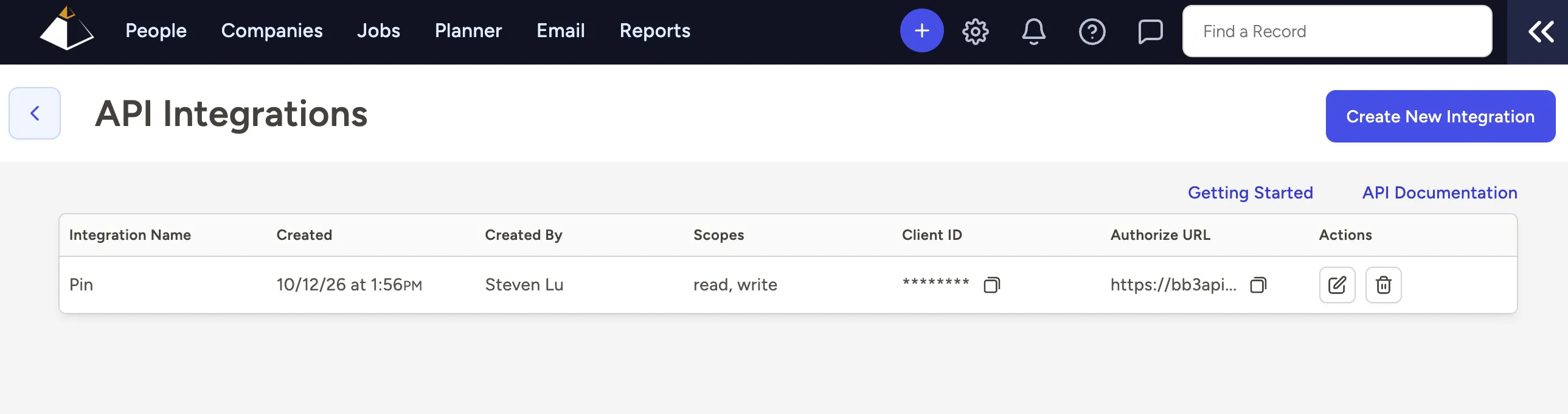This screenshot has width=1568, height=414.
Task: Open the API Documentation link
Action: [x=1440, y=192]
